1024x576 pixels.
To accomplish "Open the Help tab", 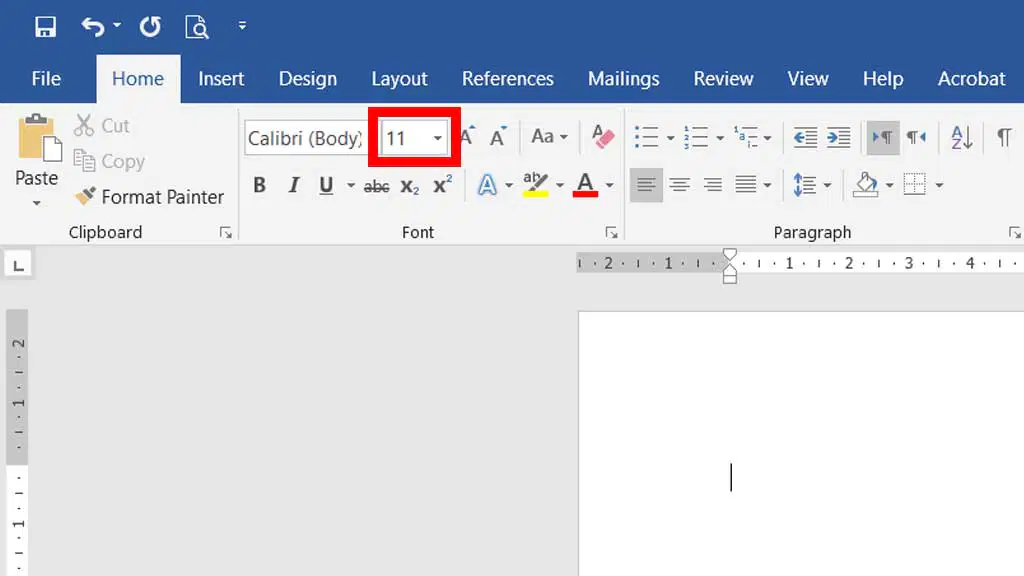I will 883,79.
